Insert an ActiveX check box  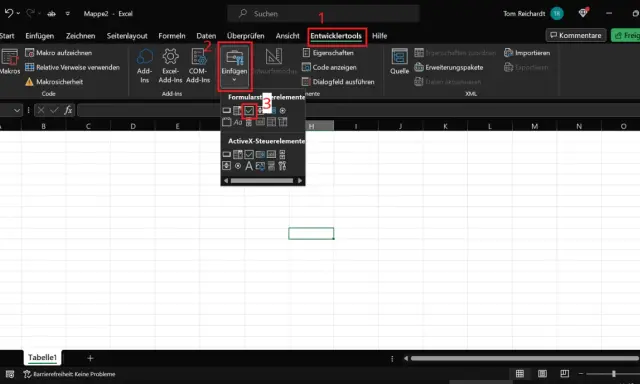(x=249, y=154)
